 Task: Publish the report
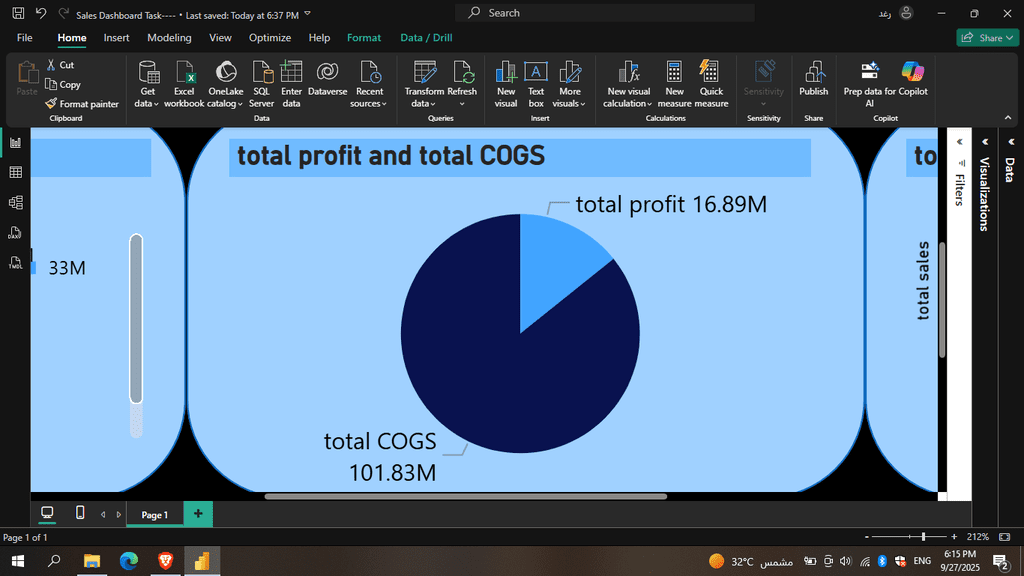pos(813,78)
